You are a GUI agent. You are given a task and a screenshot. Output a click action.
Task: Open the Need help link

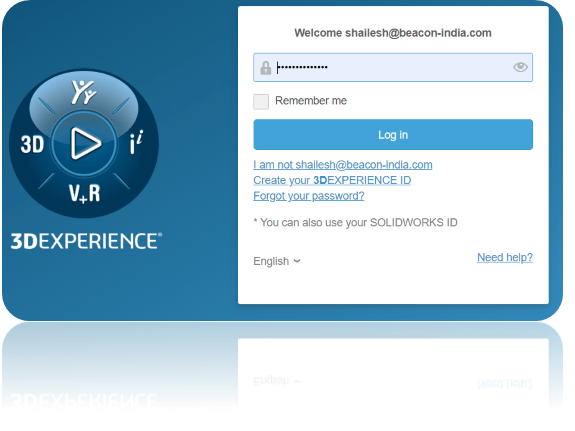click(x=505, y=257)
